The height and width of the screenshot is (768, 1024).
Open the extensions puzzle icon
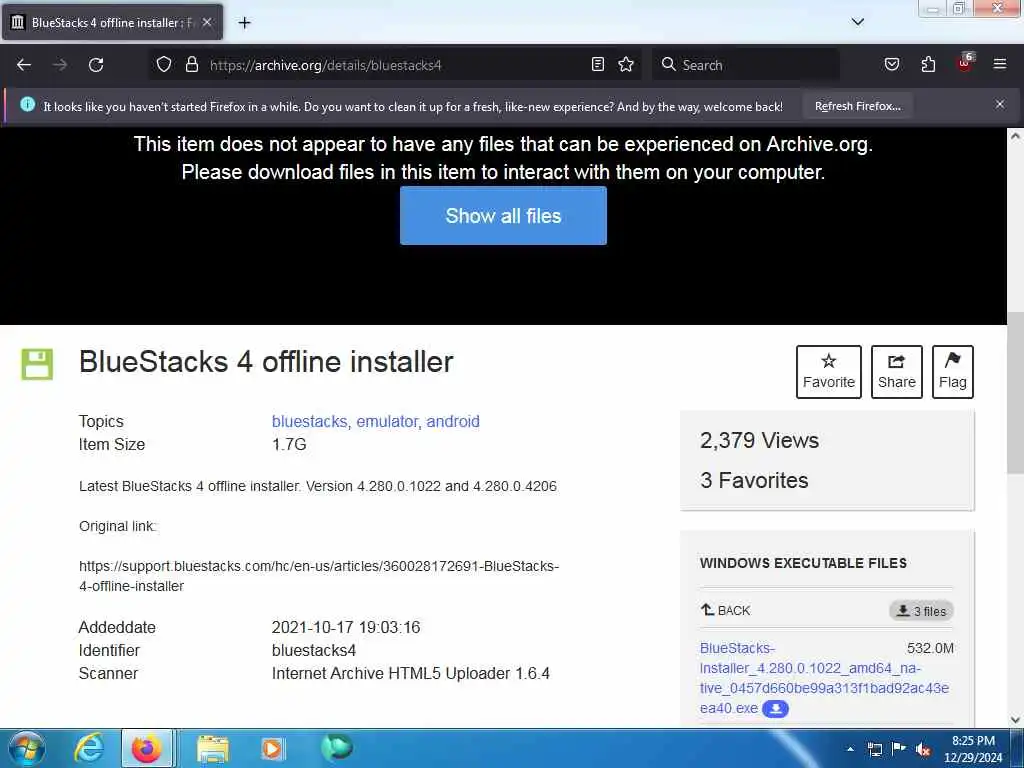928,64
